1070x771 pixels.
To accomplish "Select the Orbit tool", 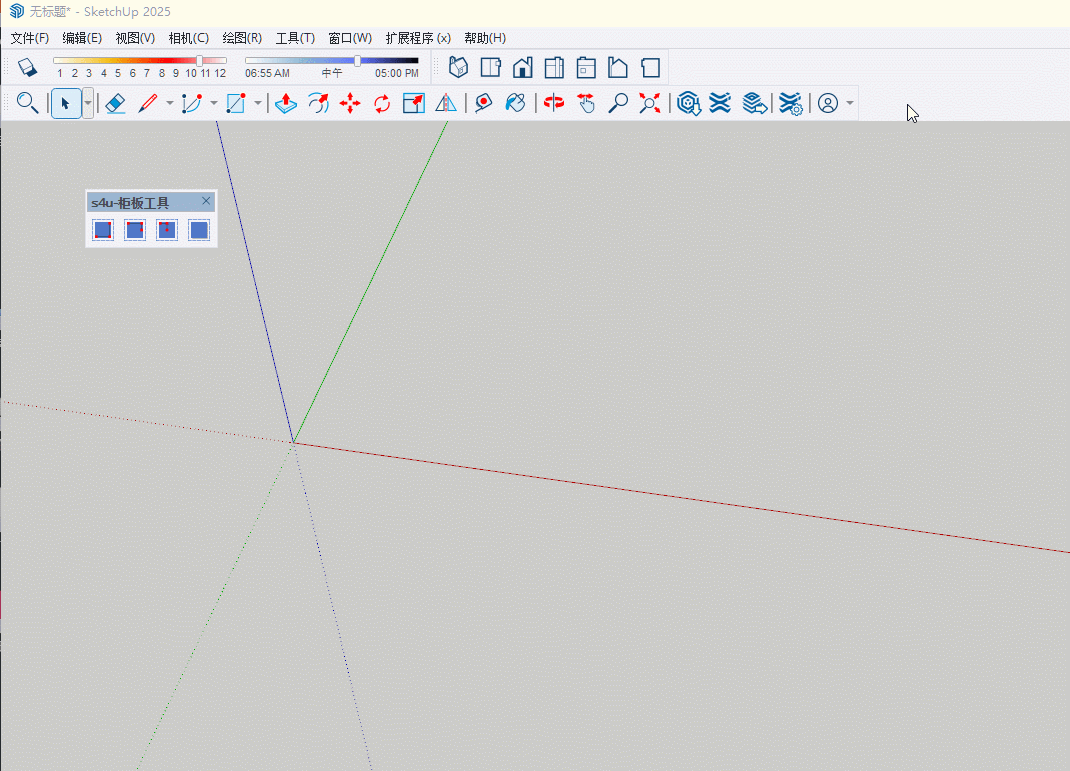I will pos(554,103).
